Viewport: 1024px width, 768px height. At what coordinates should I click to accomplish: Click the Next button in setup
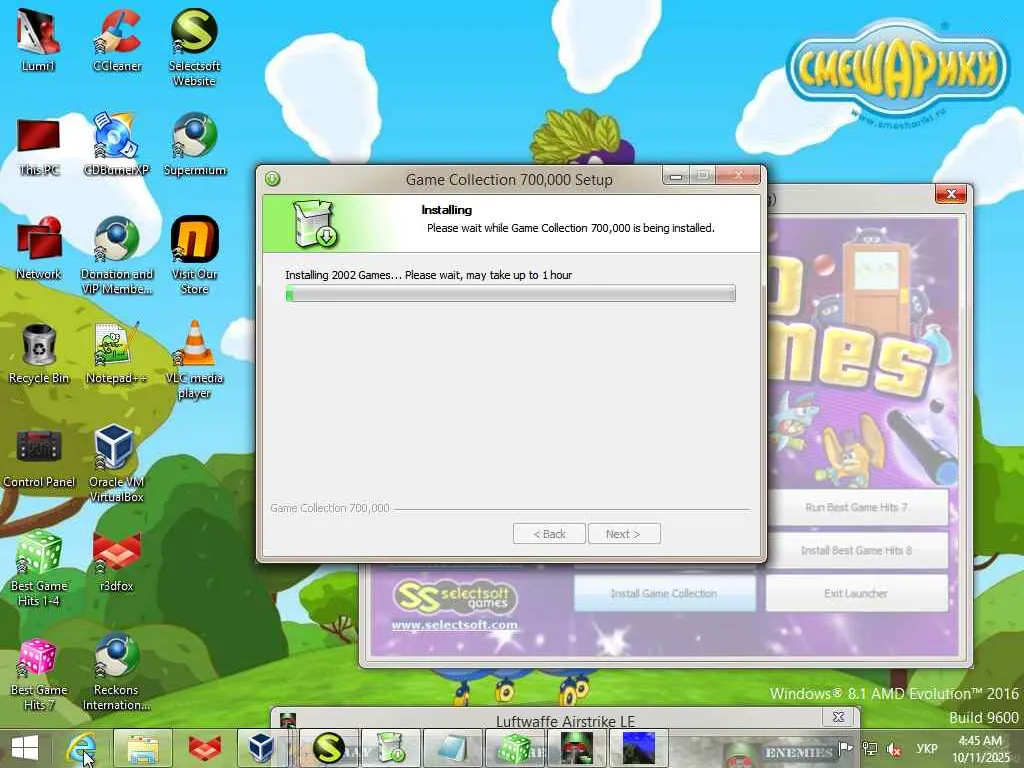tap(624, 534)
